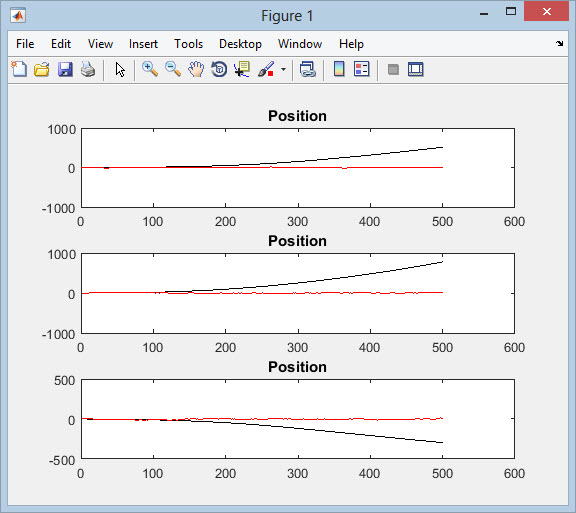Select the Brush/Select Data tool

(266, 69)
